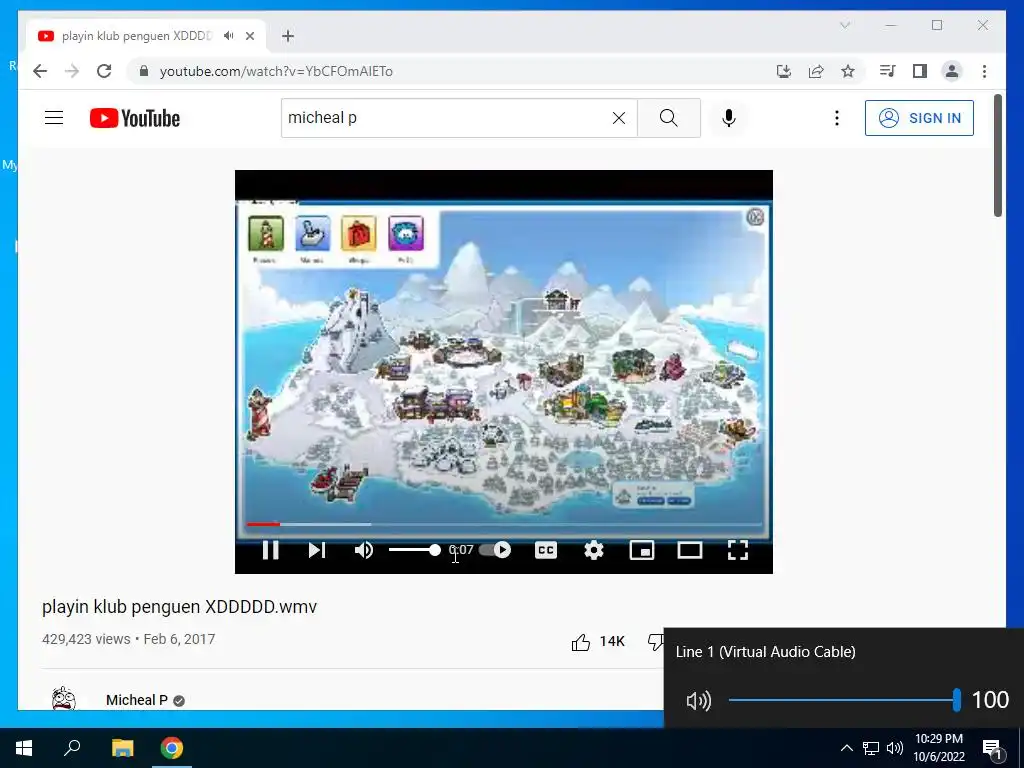Mute Line 1 audio in the volume flyout

698,701
